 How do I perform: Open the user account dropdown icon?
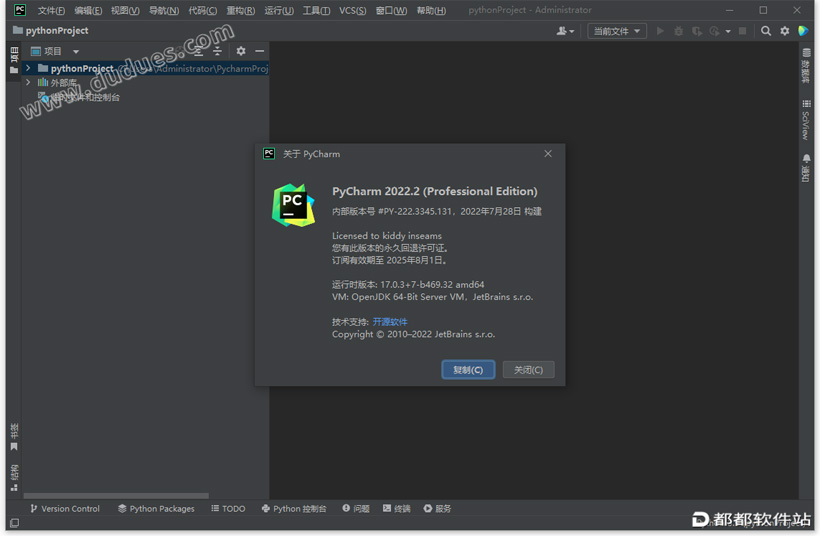coord(565,31)
